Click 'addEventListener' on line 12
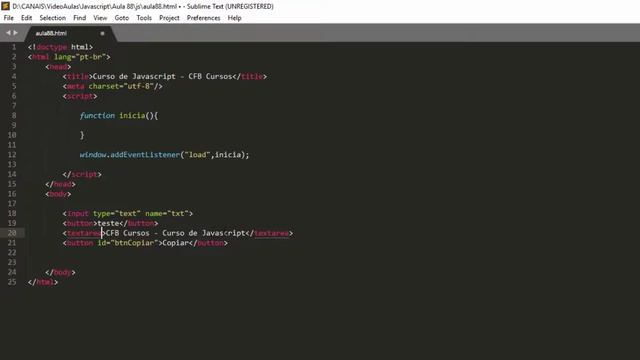Image resolution: width=640 pixels, height=360 pixels. [x=145, y=155]
